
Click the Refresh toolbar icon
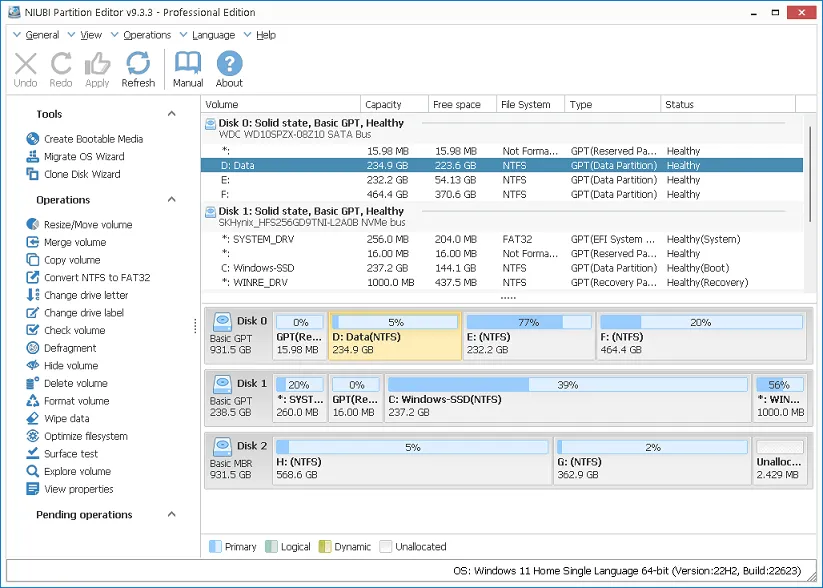pos(138,68)
